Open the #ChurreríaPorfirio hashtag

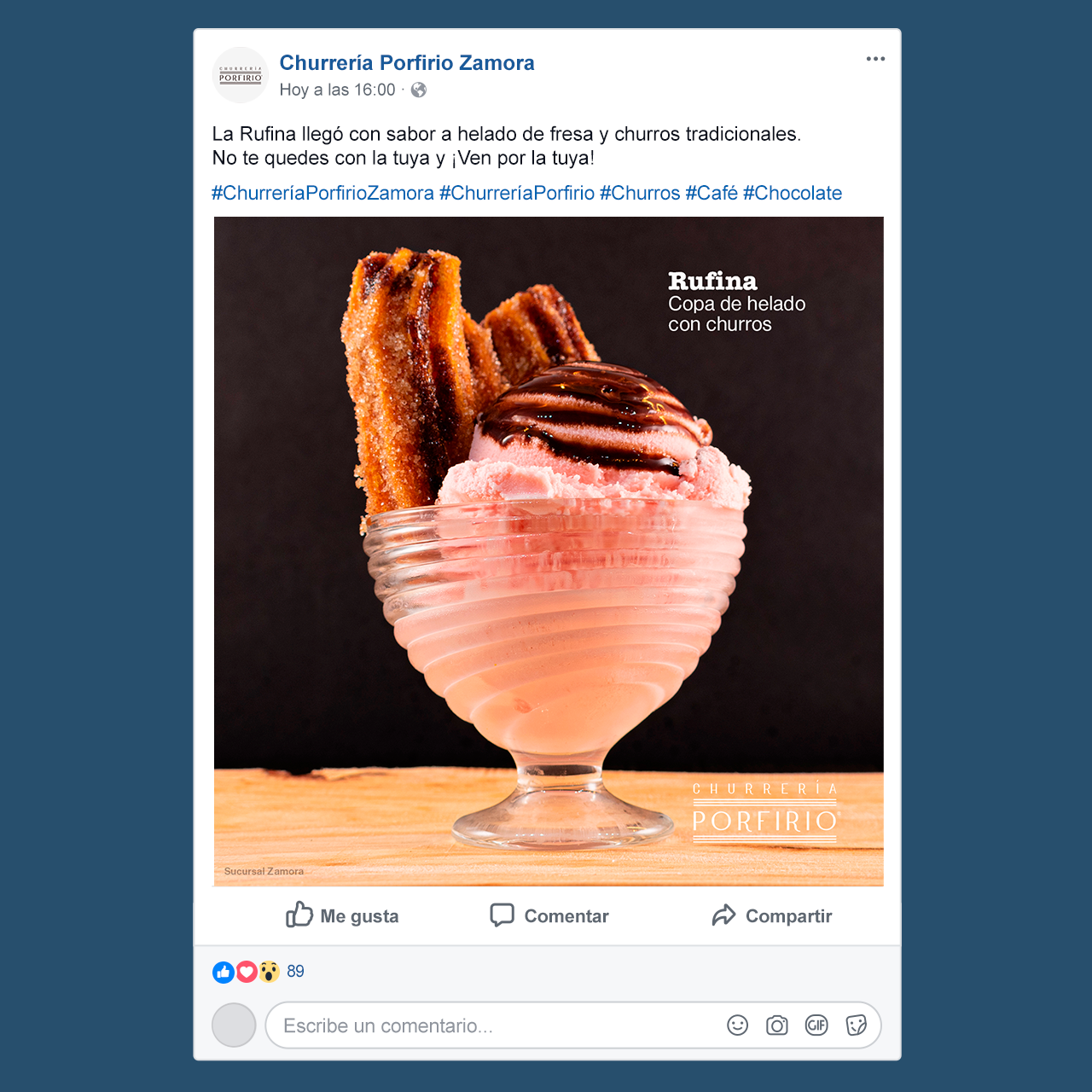point(517,193)
